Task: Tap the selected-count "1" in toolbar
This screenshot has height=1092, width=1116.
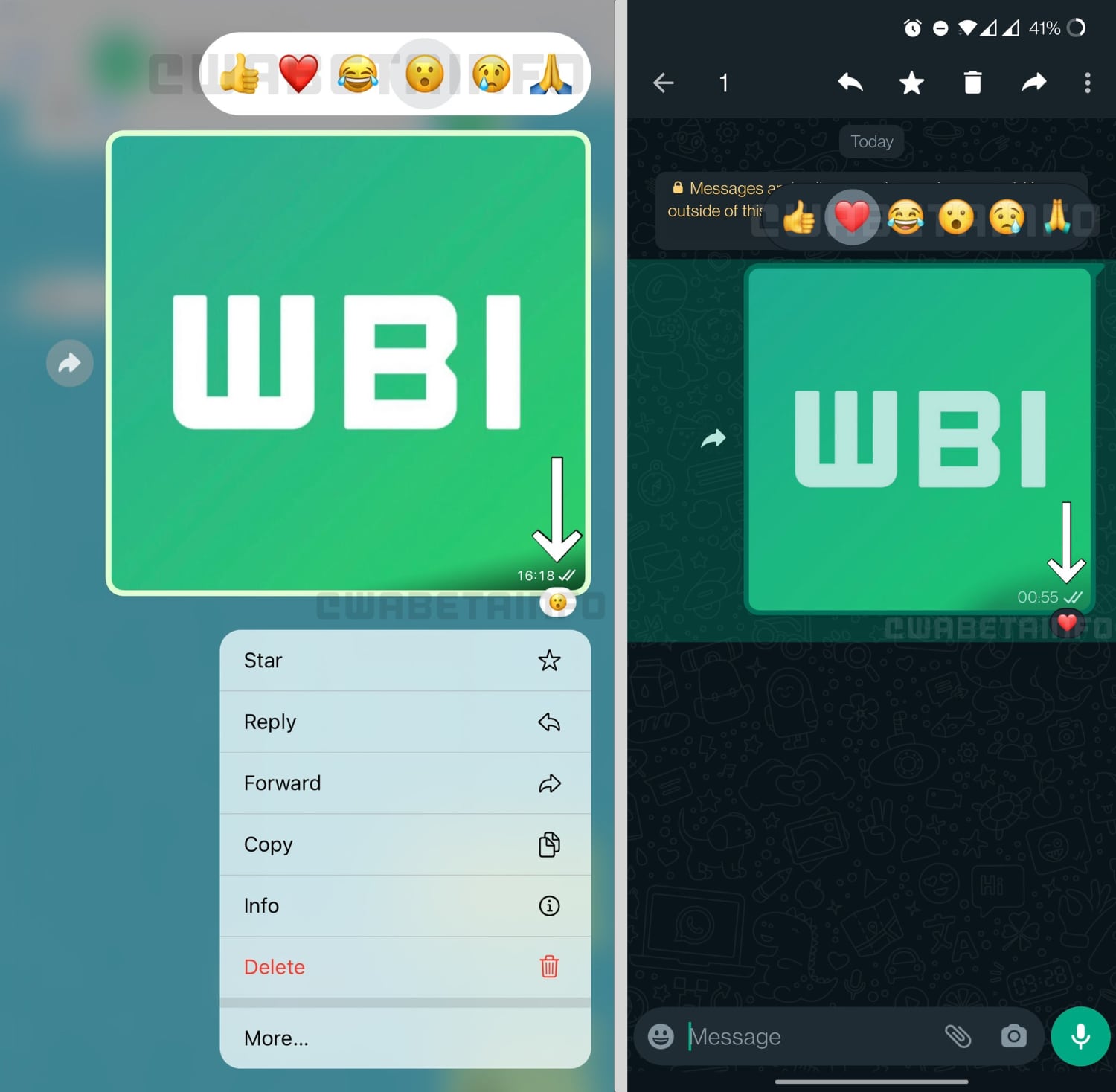Action: click(x=724, y=83)
